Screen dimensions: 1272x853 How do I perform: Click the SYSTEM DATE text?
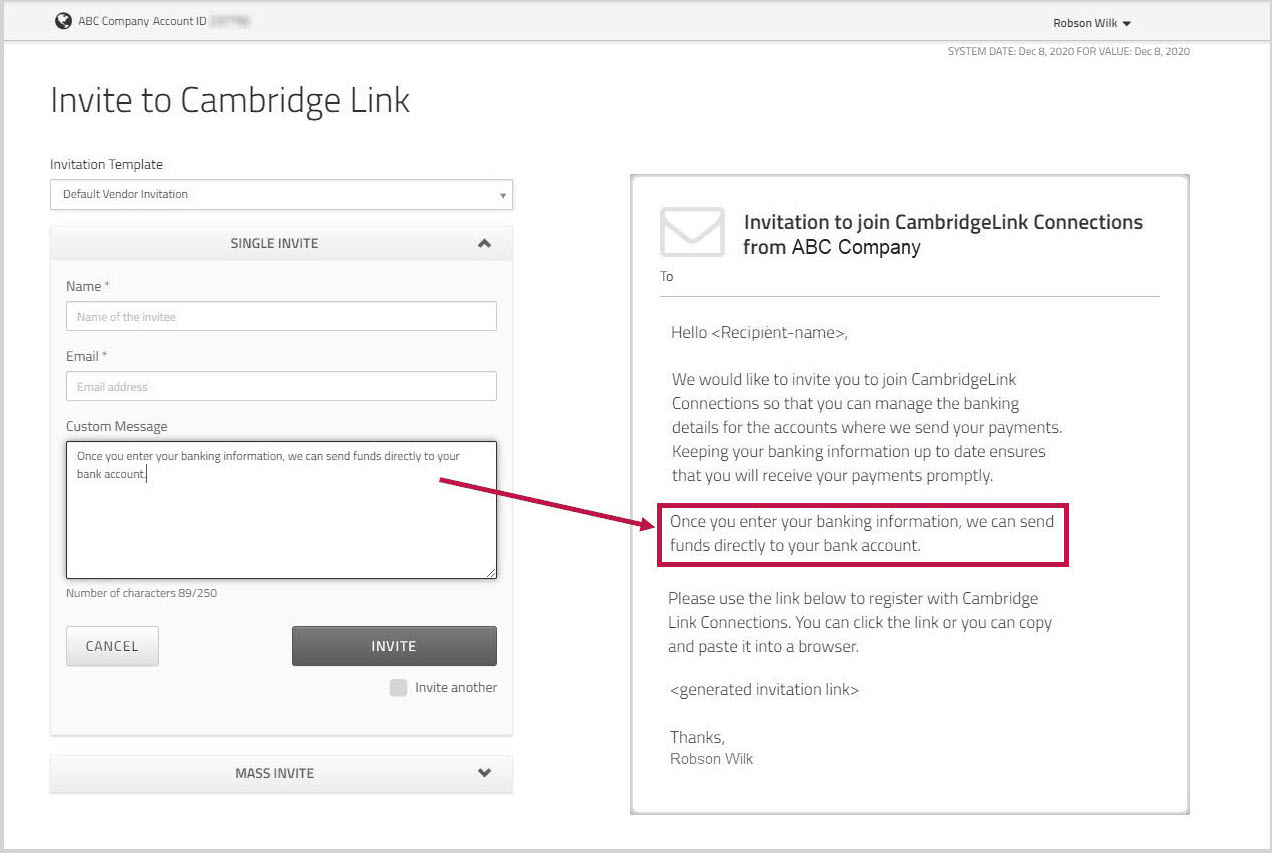1068,51
